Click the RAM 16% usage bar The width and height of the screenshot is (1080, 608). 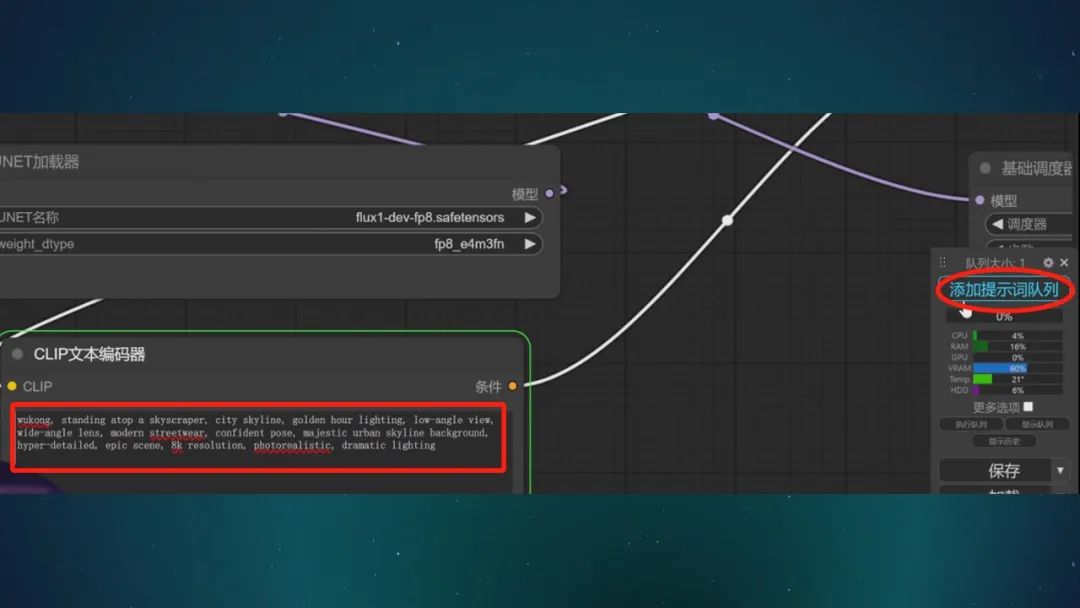1017,346
